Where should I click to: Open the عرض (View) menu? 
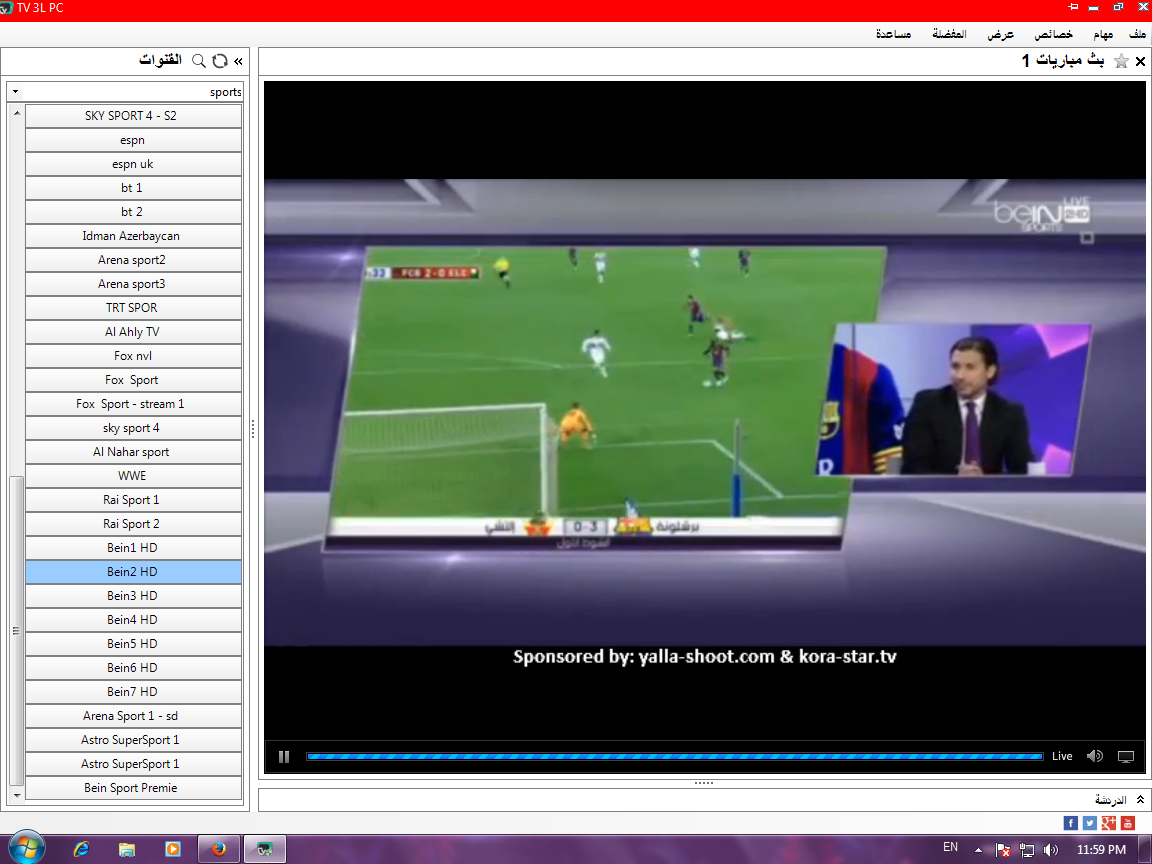(x=1001, y=34)
